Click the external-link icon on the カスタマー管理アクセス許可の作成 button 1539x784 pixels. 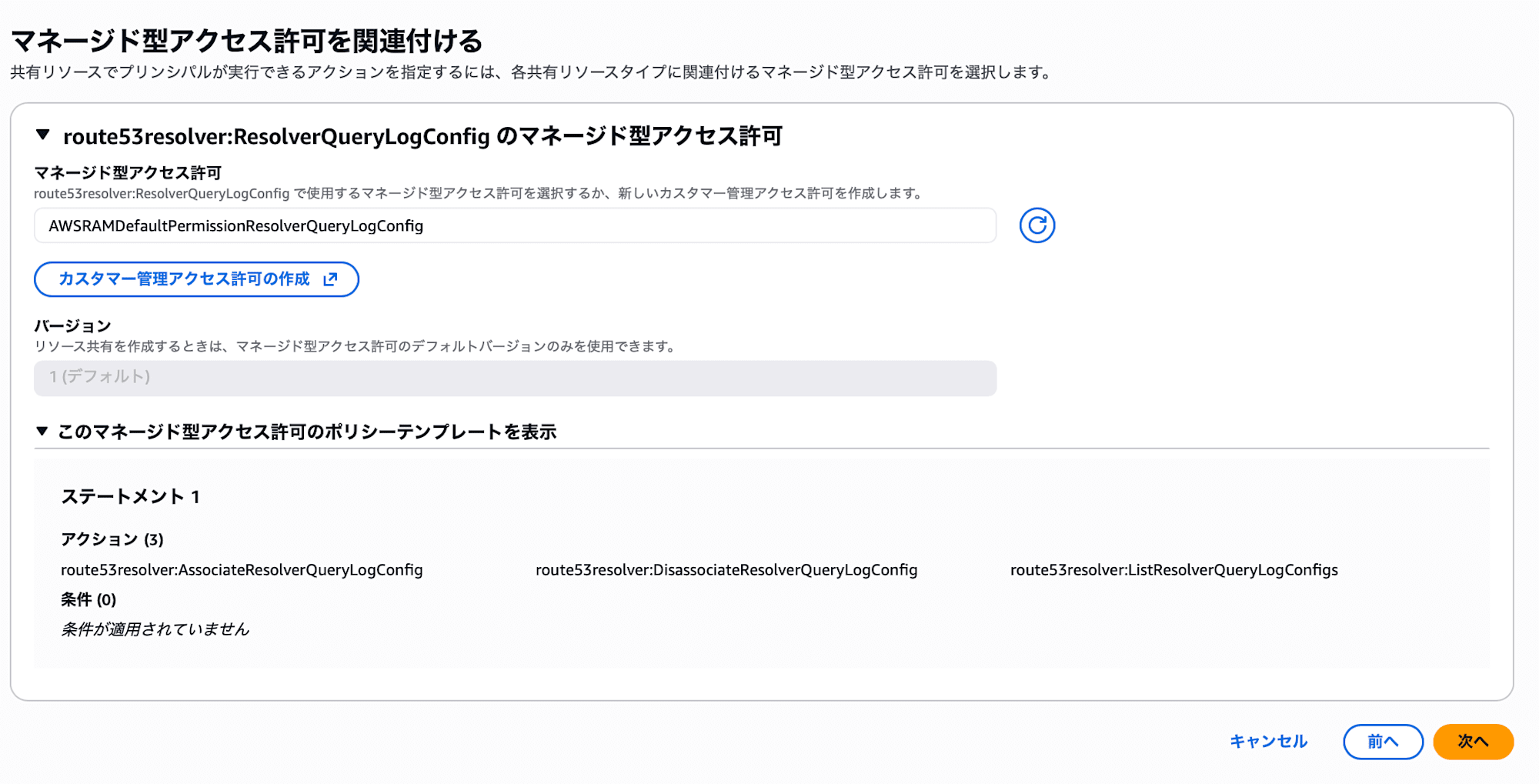(x=331, y=279)
